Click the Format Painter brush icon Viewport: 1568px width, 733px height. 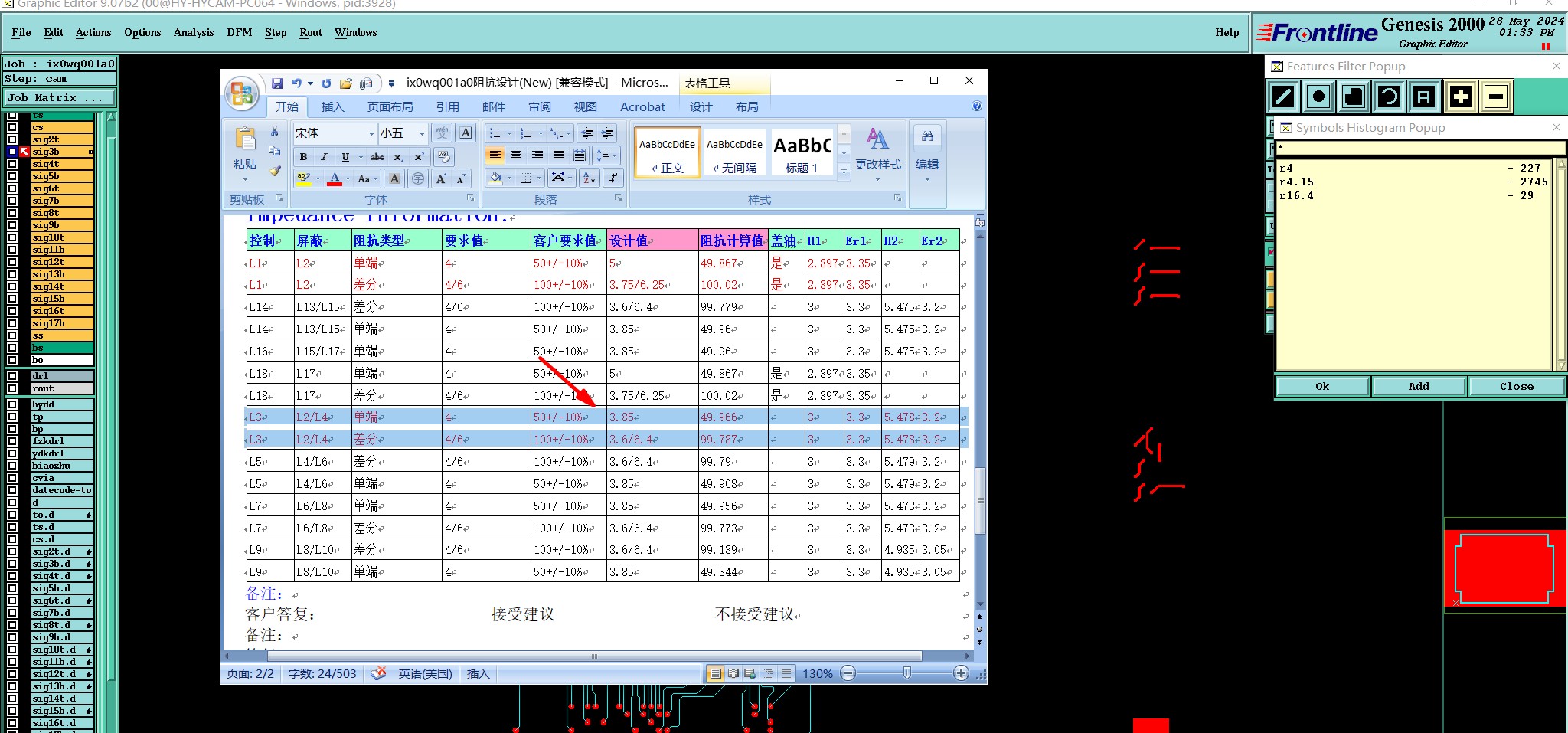click(x=275, y=171)
